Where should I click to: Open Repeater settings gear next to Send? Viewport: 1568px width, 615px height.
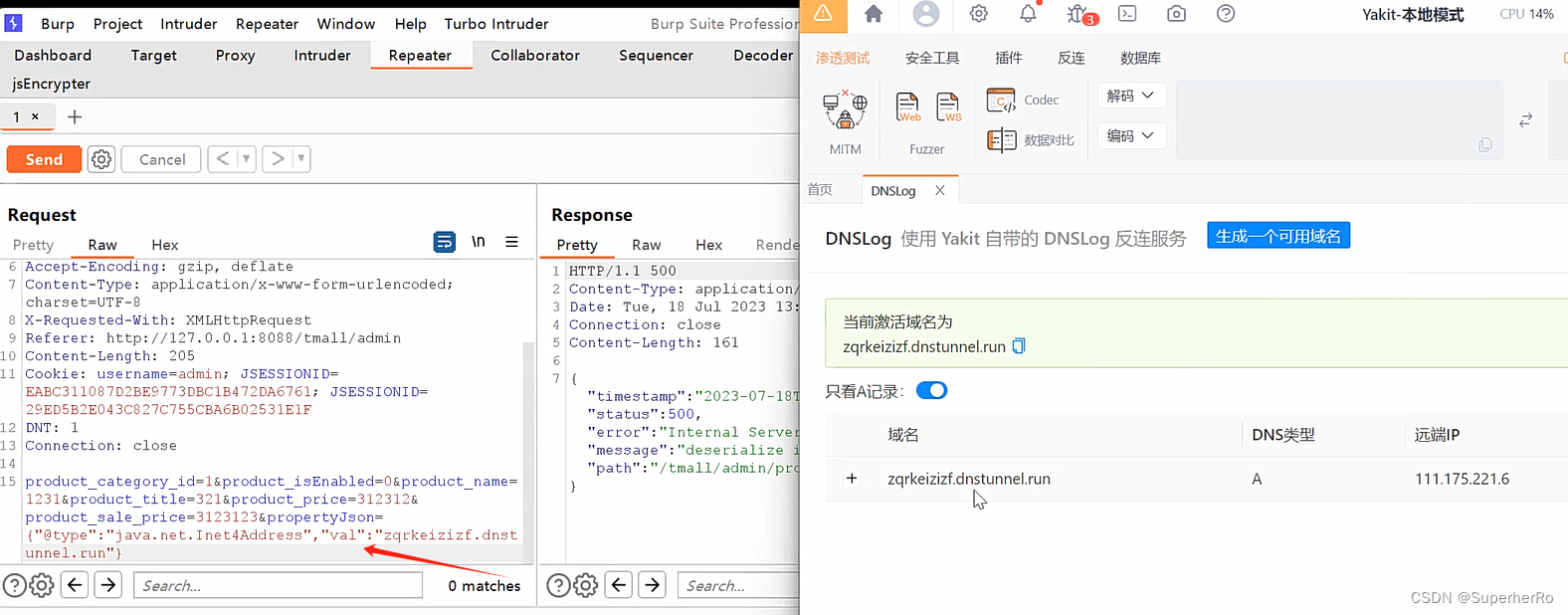pyautogui.click(x=101, y=159)
